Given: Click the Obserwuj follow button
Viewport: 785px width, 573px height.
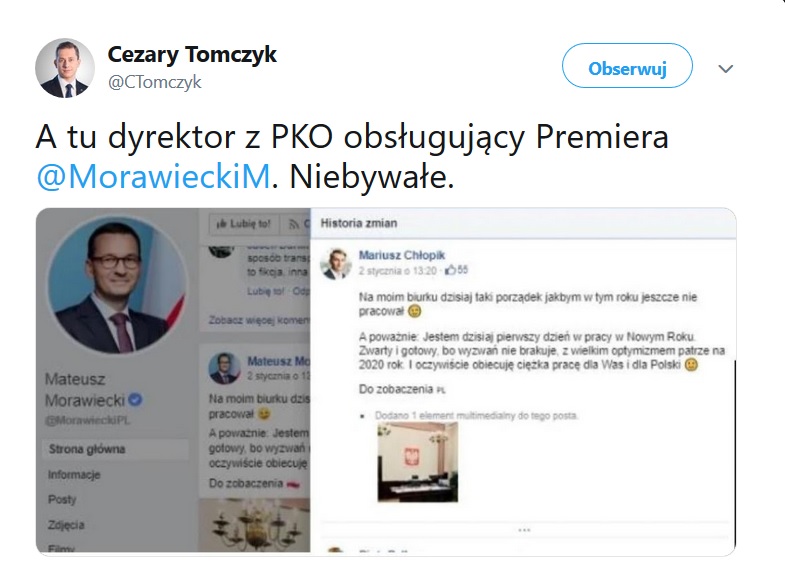Looking at the screenshot, I should (x=627, y=68).
